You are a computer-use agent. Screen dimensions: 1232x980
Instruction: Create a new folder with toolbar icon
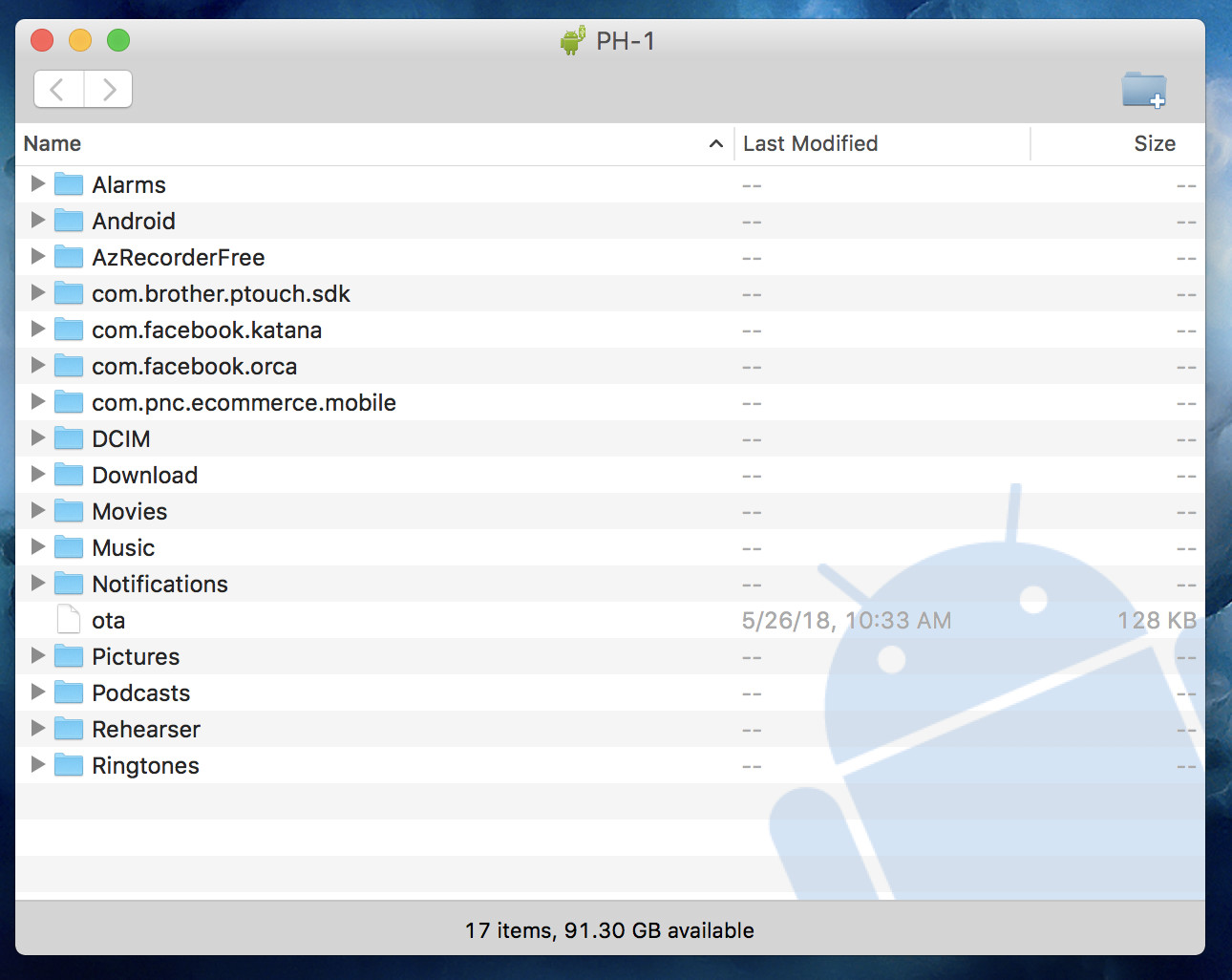tap(1144, 90)
